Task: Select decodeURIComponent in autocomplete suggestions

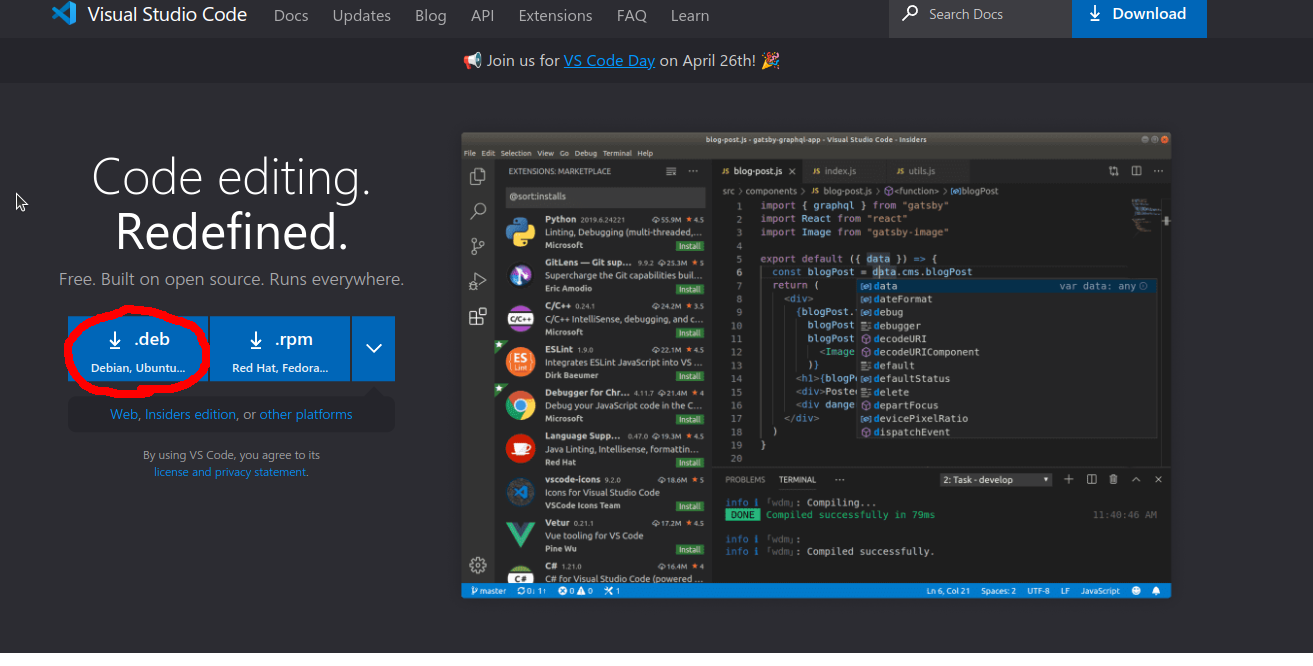Action: (x=926, y=352)
